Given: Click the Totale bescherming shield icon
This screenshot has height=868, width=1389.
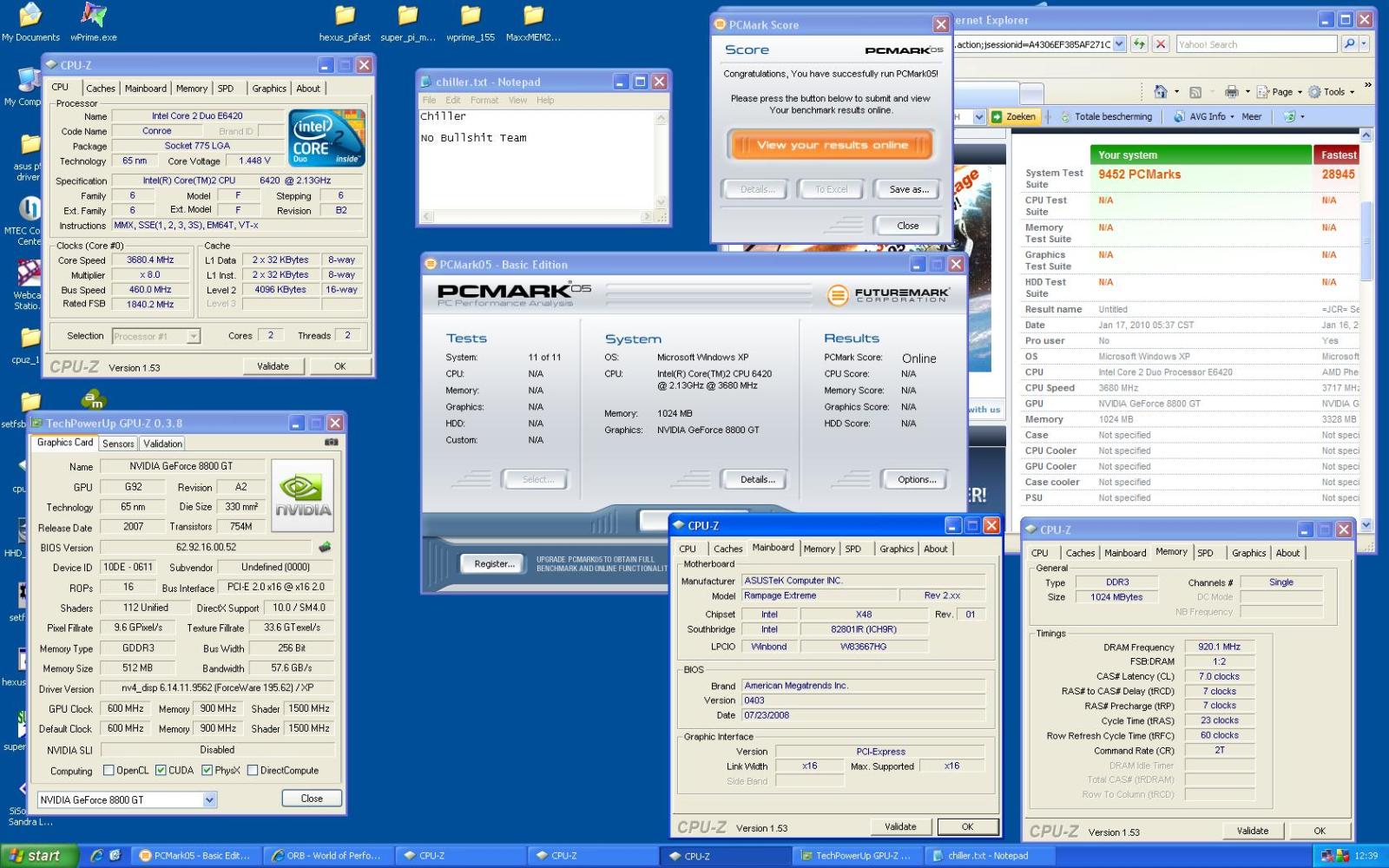Looking at the screenshot, I should coord(1065,116).
